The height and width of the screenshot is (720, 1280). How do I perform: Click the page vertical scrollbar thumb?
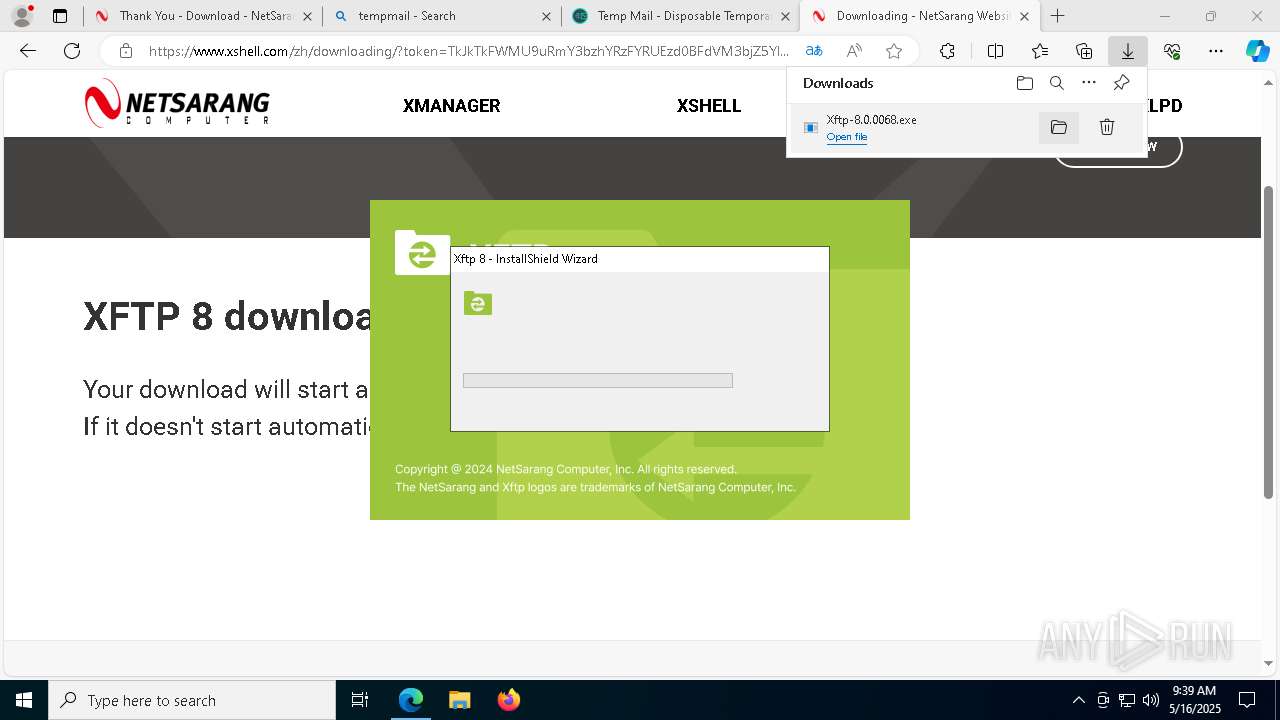(x=1268, y=342)
